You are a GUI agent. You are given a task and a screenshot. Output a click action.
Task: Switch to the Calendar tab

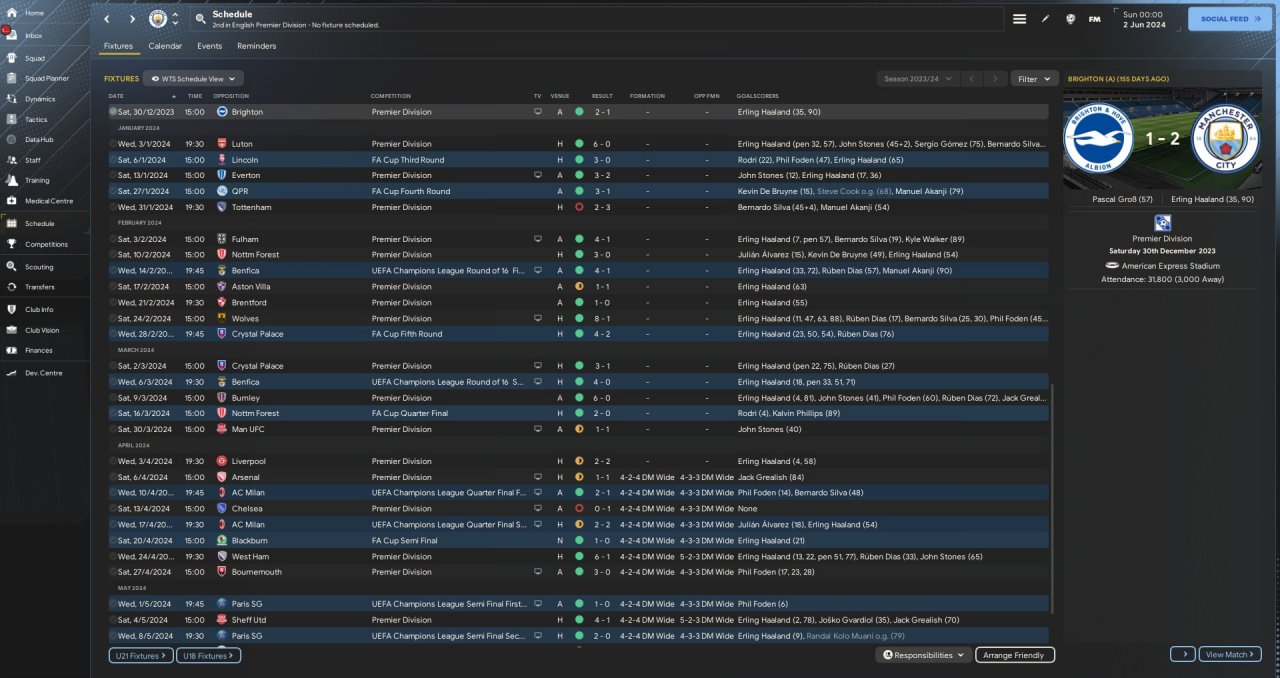click(165, 46)
